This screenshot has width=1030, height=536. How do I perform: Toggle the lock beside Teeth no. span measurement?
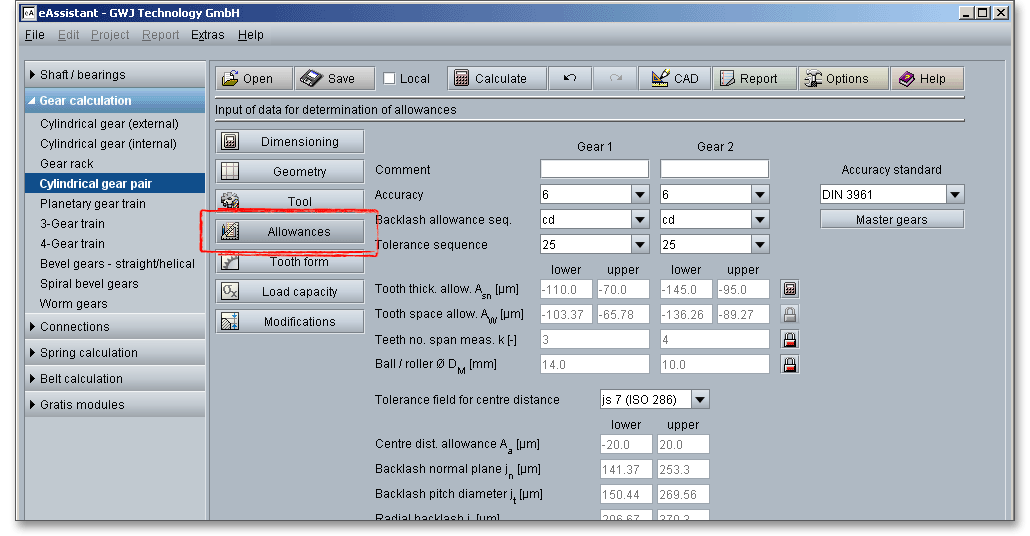(x=790, y=339)
